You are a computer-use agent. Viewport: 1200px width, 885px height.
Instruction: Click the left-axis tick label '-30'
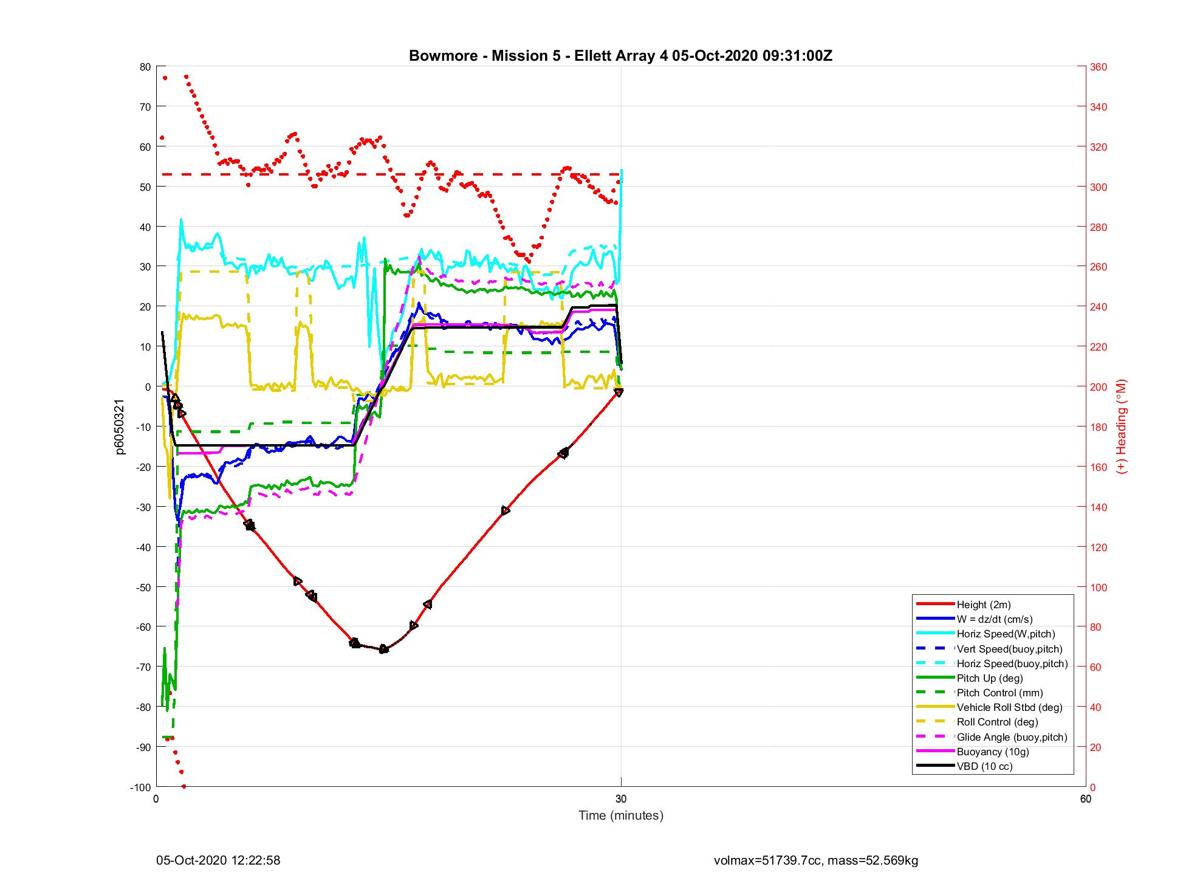144,507
